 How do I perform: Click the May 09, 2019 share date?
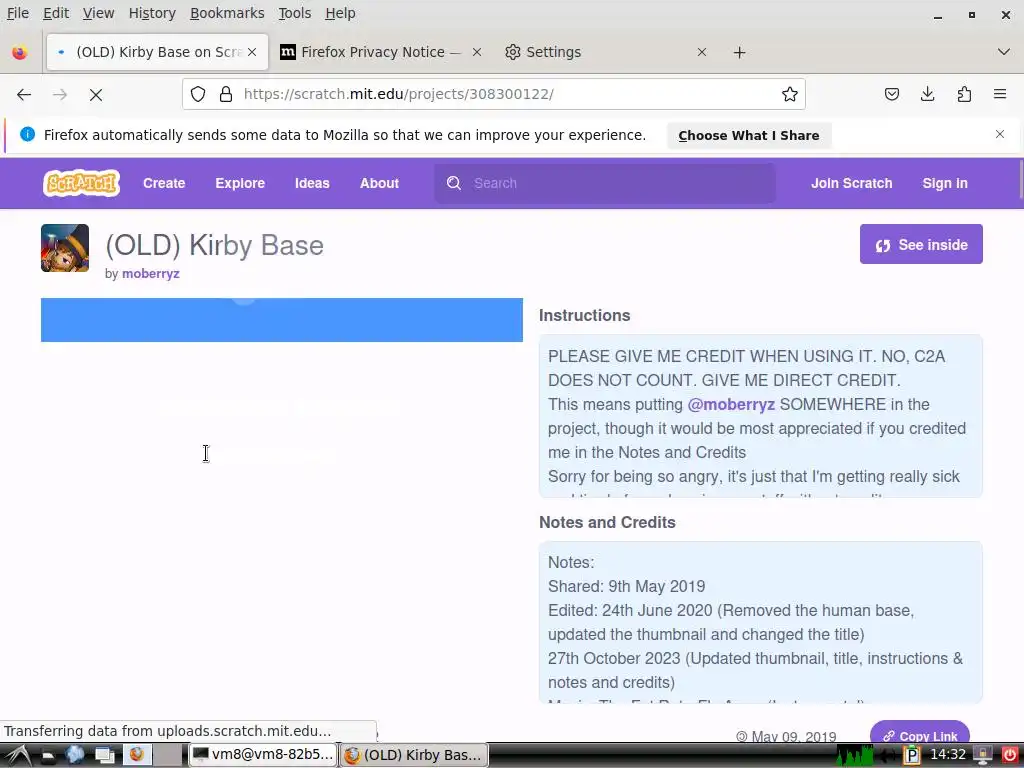[793, 737]
